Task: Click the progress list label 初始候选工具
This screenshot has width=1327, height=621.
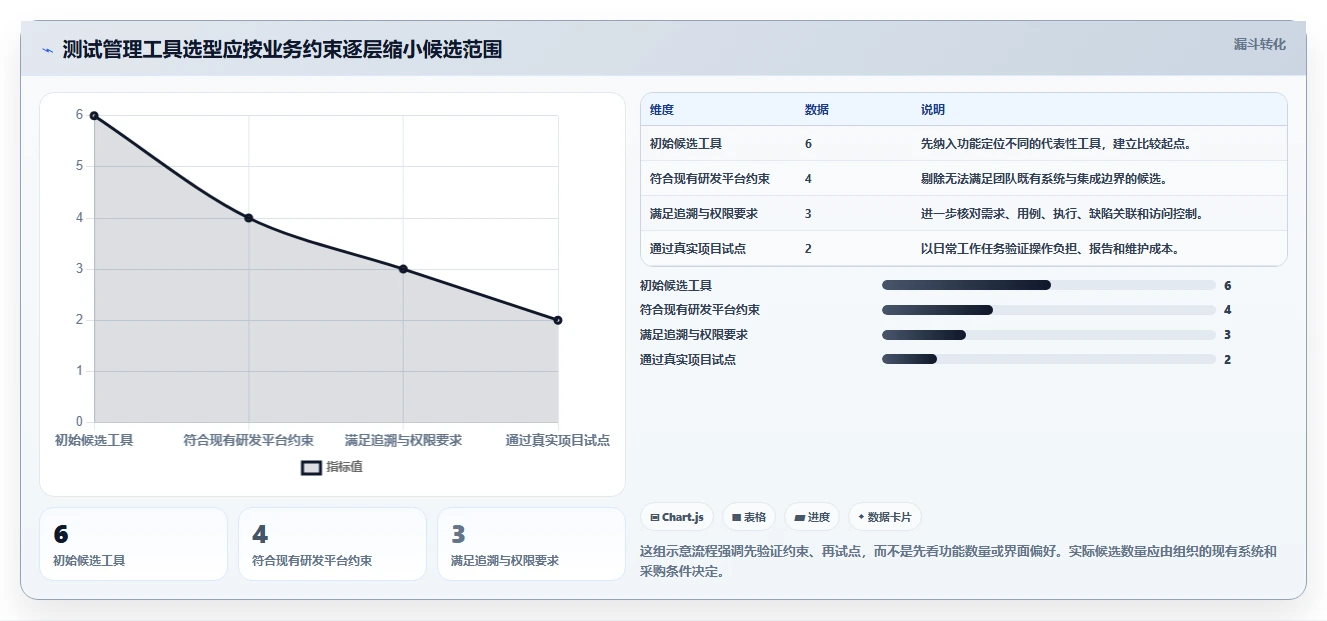Action: coord(676,286)
